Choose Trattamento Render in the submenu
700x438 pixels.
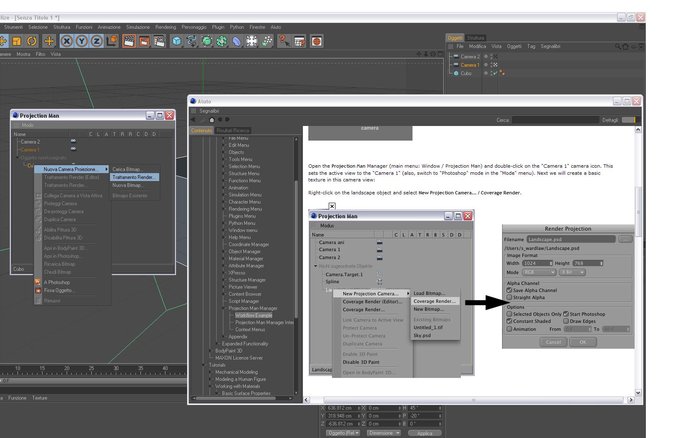coord(134,177)
